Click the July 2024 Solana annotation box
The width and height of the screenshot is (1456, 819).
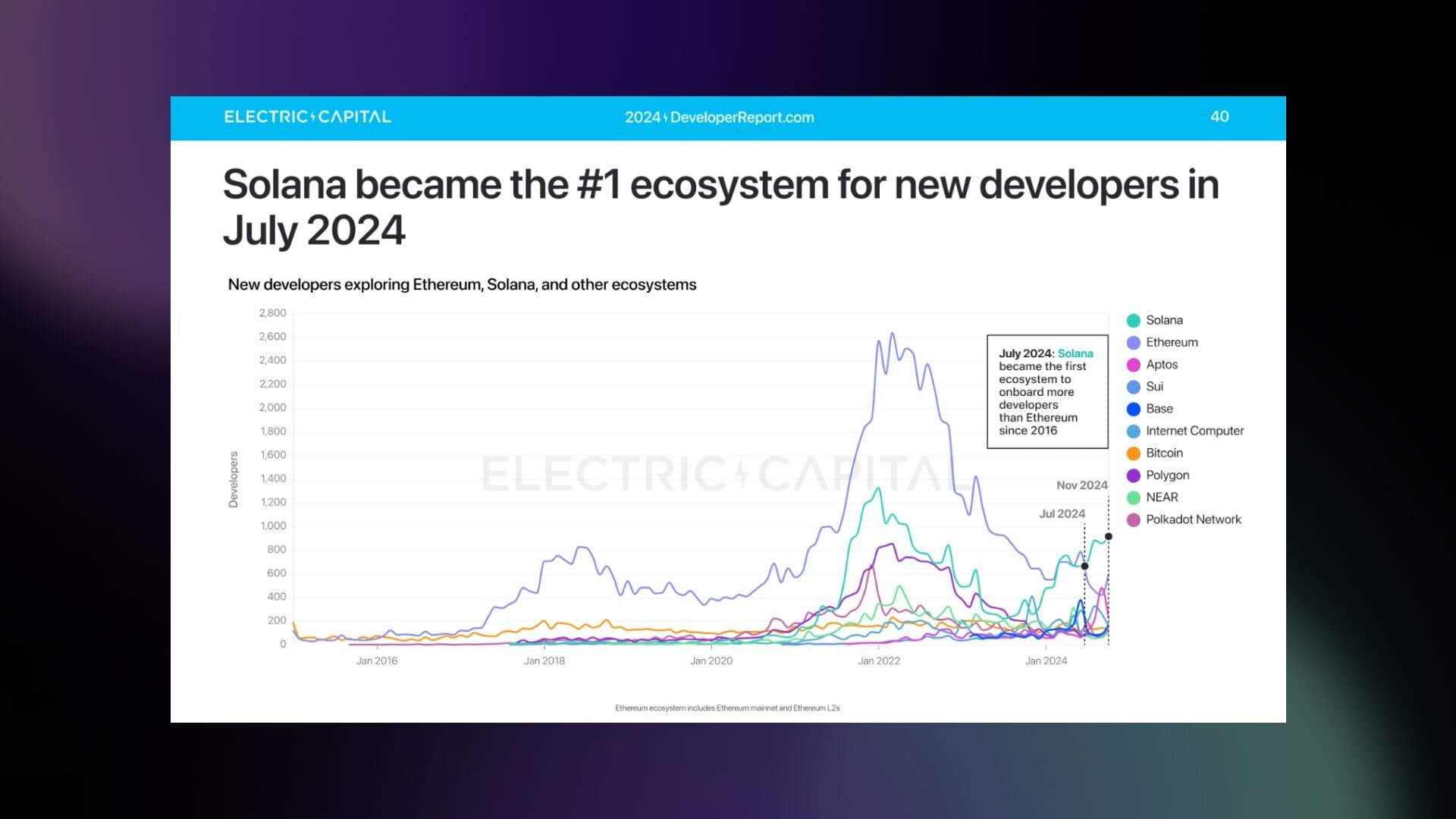click(1046, 391)
